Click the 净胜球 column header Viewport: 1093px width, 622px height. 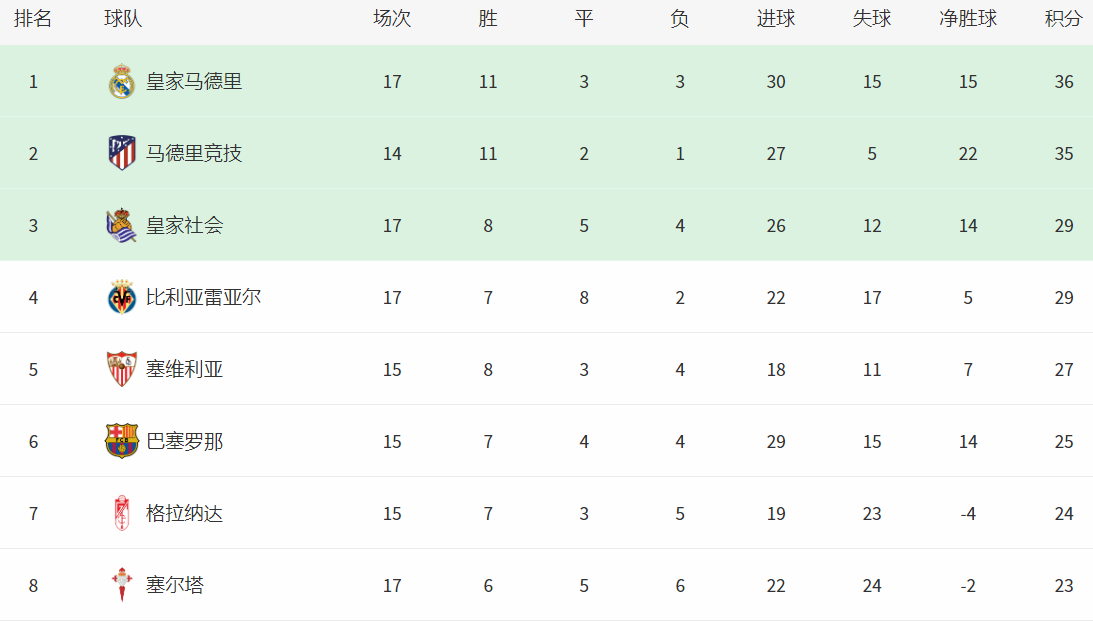(967, 19)
